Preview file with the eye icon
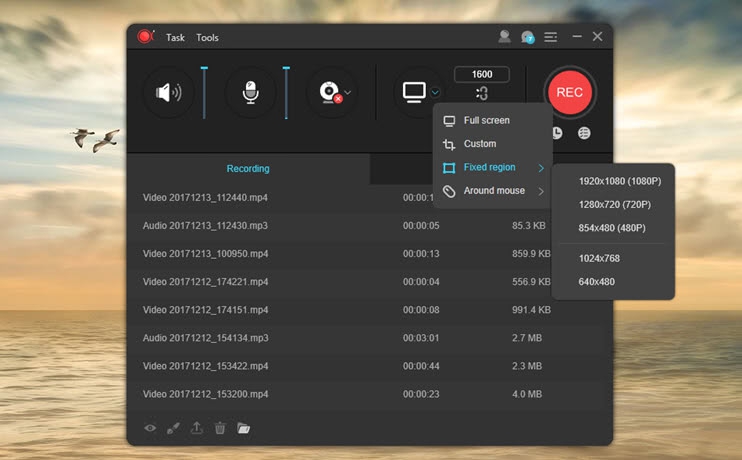The image size is (742, 460). point(150,428)
